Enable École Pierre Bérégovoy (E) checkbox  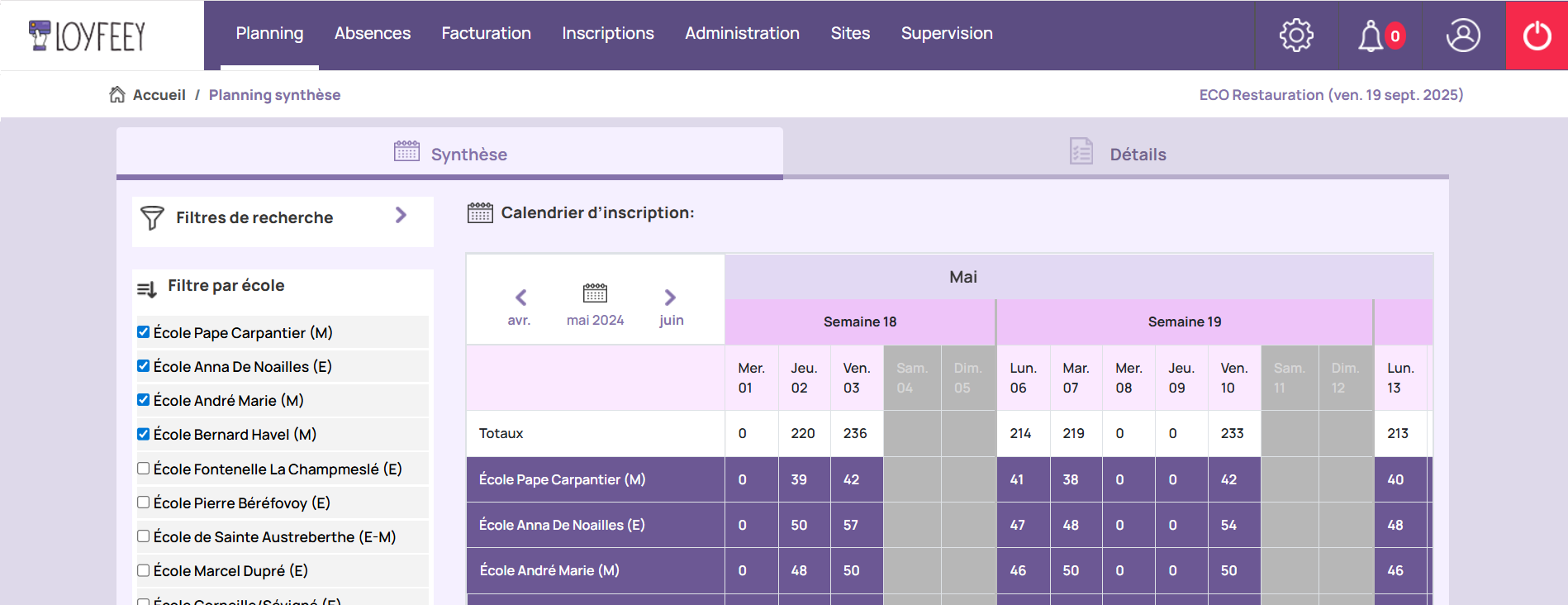pos(144,503)
